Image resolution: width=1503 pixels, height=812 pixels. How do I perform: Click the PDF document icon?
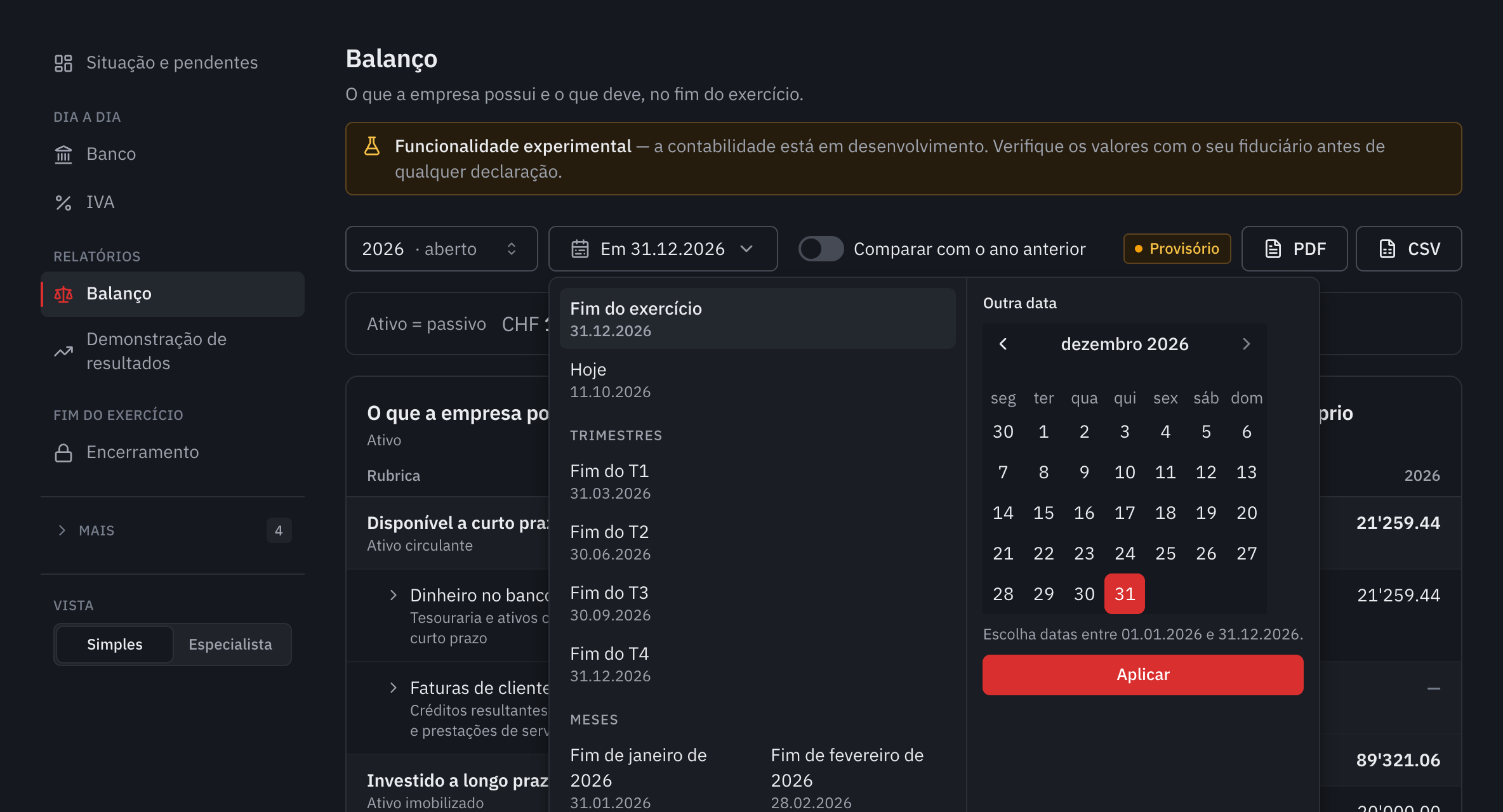coord(1273,249)
